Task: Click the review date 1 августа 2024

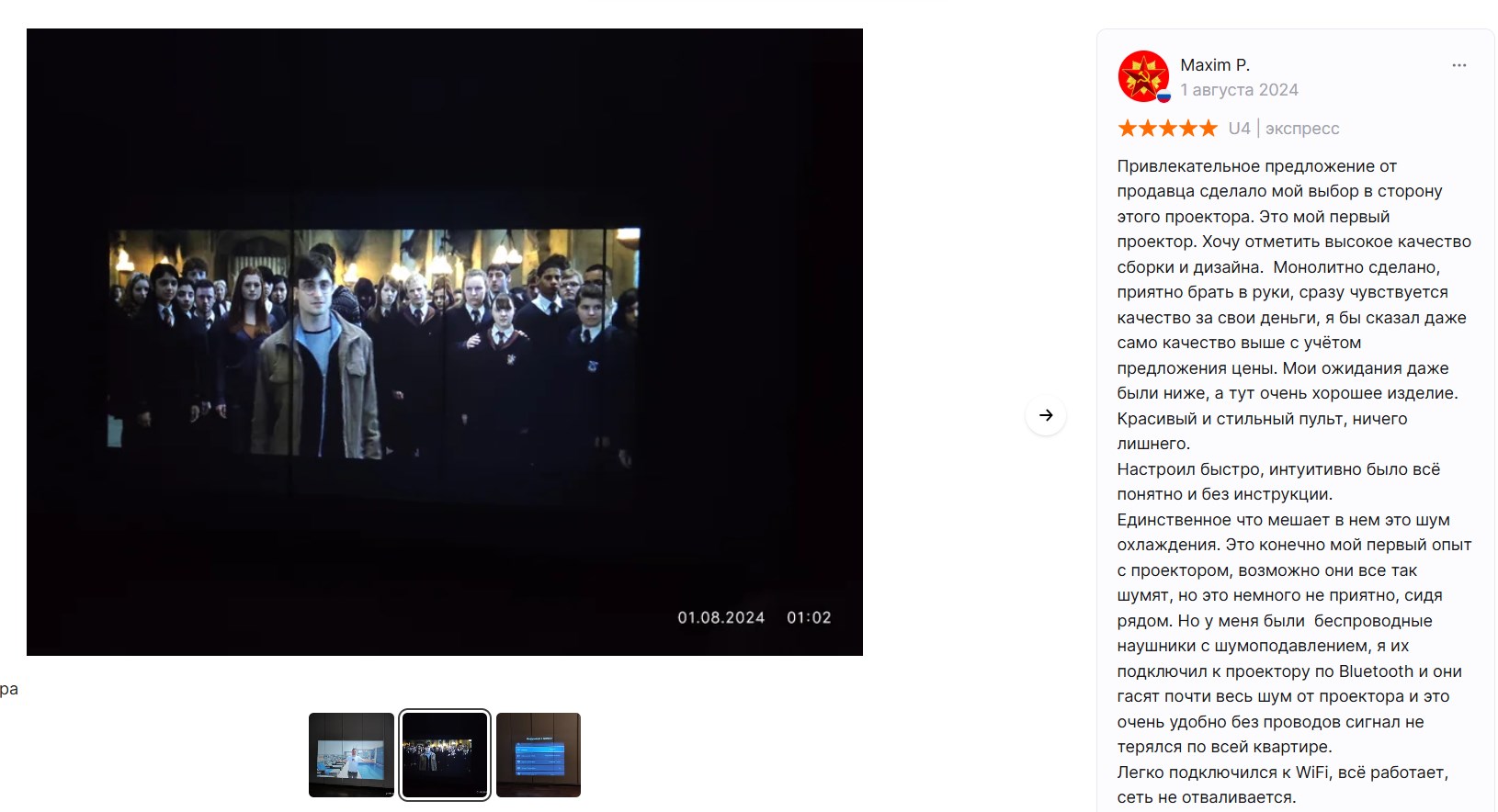Action: 1239,90
